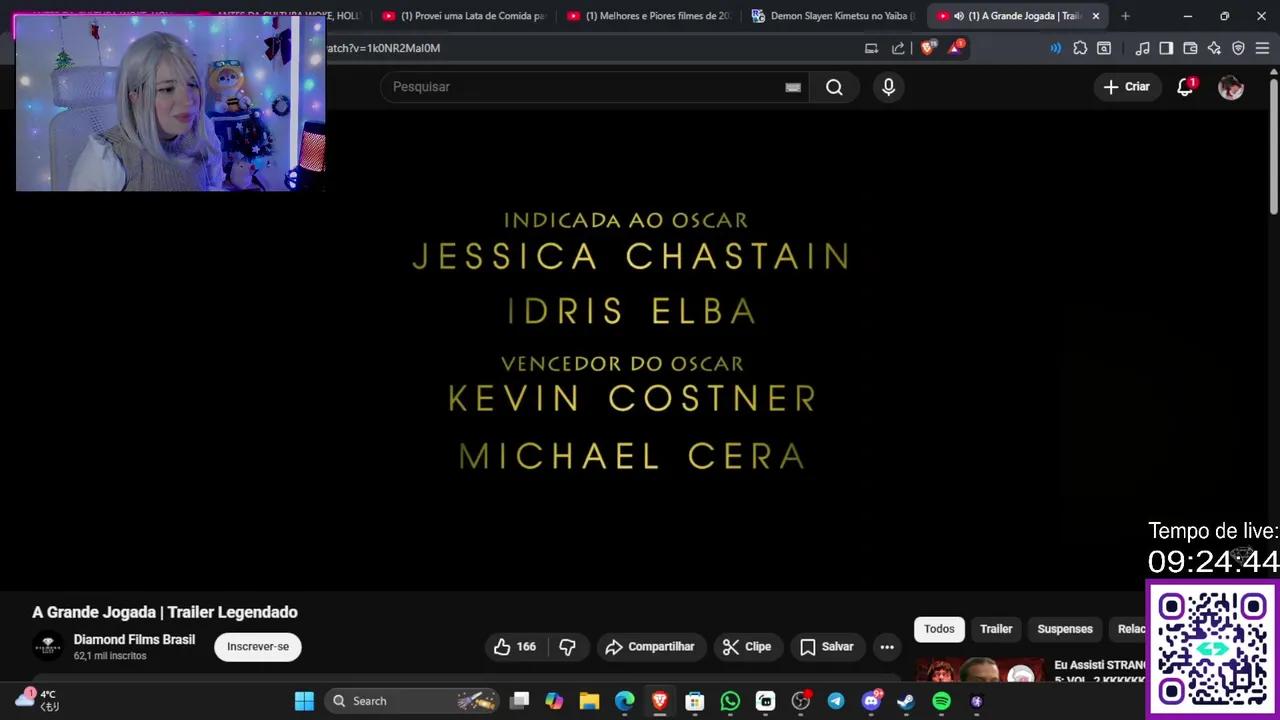
Task: Click Inscrever-se subscribe button
Action: click(x=258, y=647)
